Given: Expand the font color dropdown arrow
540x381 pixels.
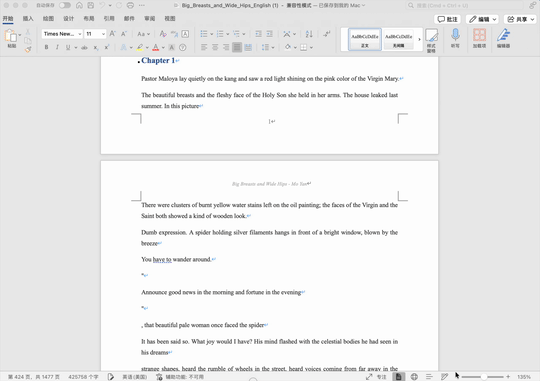Looking at the screenshot, I should click(x=163, y=48).
